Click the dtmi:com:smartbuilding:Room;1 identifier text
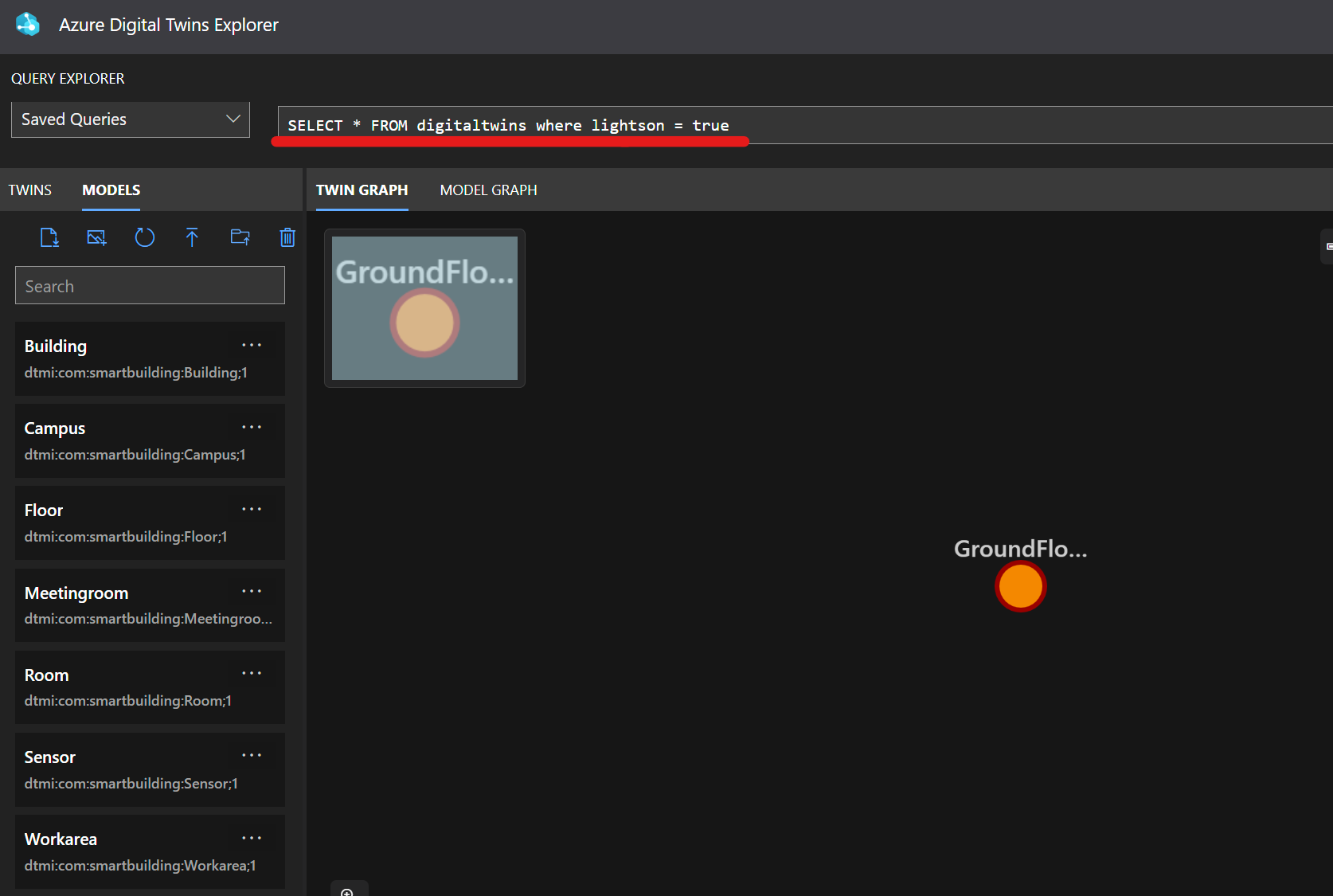This screenshot has width=1333, height=896. click(x=128, y=701)
